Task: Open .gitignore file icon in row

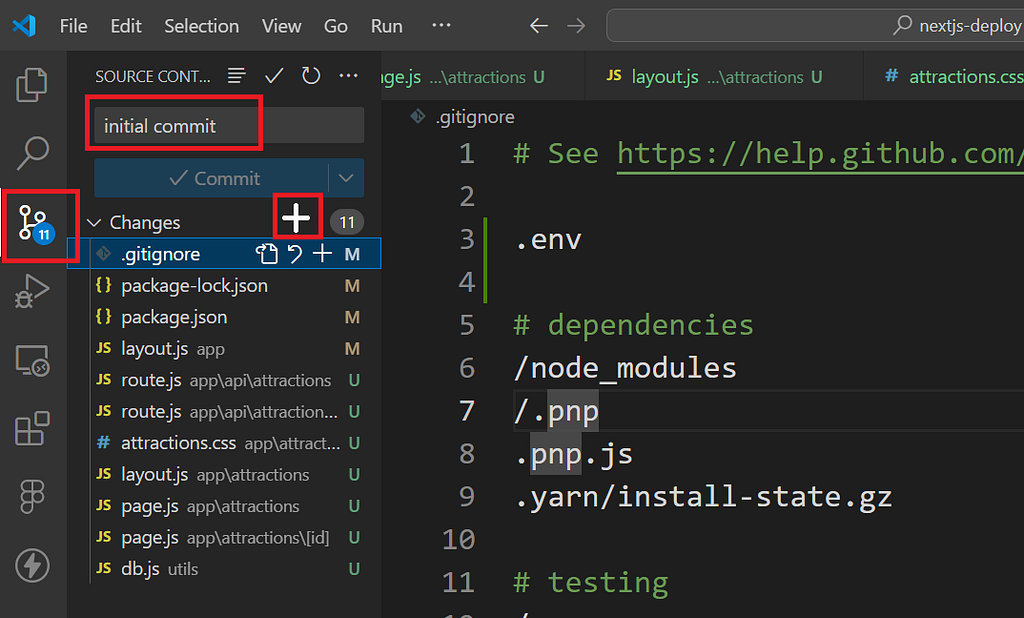Action: click(266, 253)
